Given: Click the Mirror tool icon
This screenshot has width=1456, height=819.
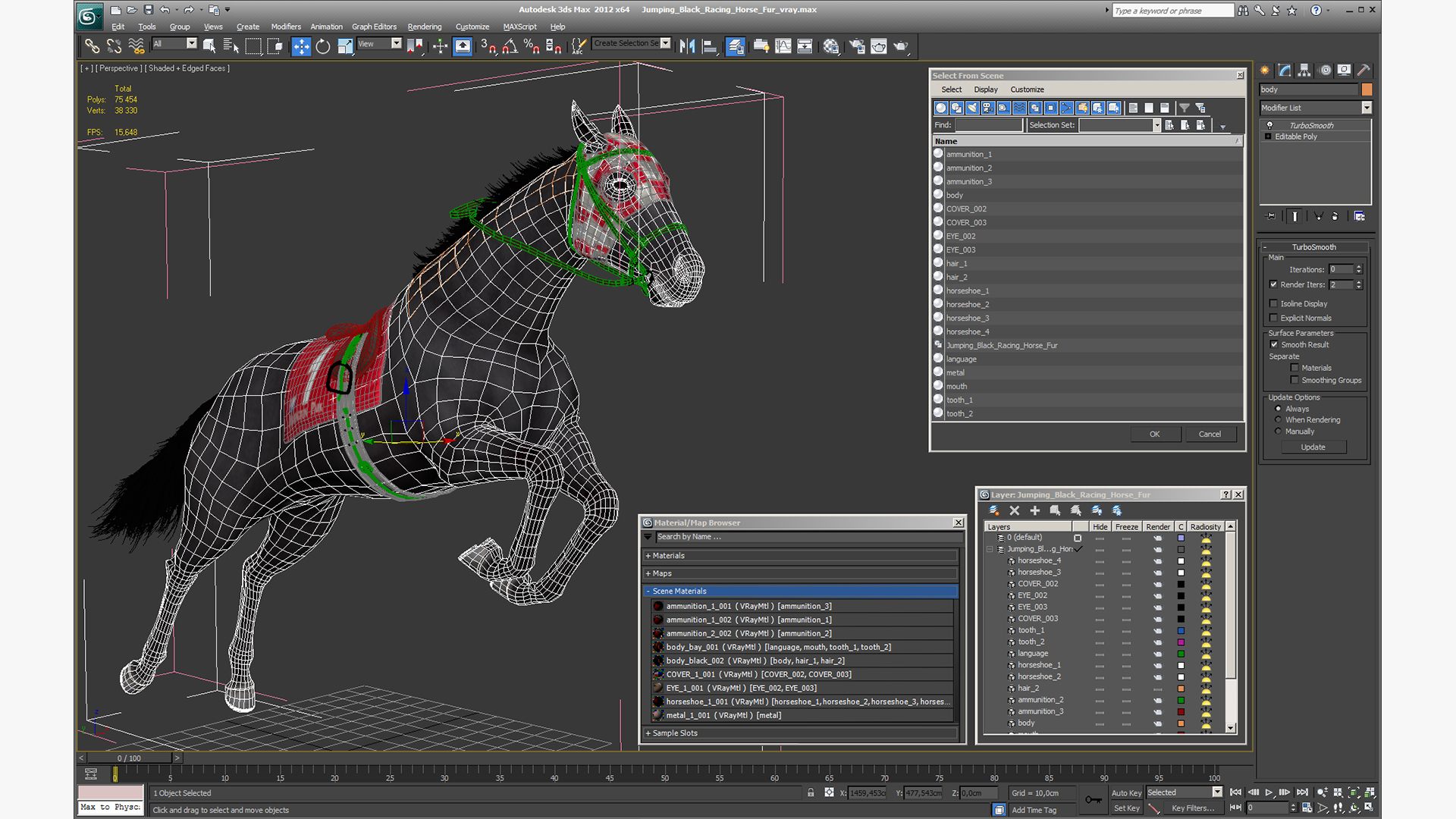Looking at the screenshot, I should (687, 47).
